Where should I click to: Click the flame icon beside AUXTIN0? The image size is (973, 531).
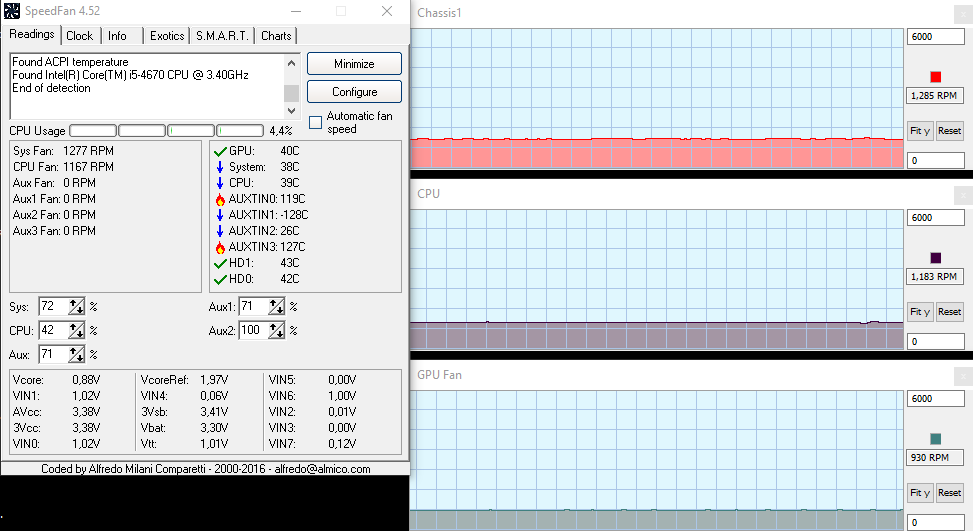coord(220,199)
